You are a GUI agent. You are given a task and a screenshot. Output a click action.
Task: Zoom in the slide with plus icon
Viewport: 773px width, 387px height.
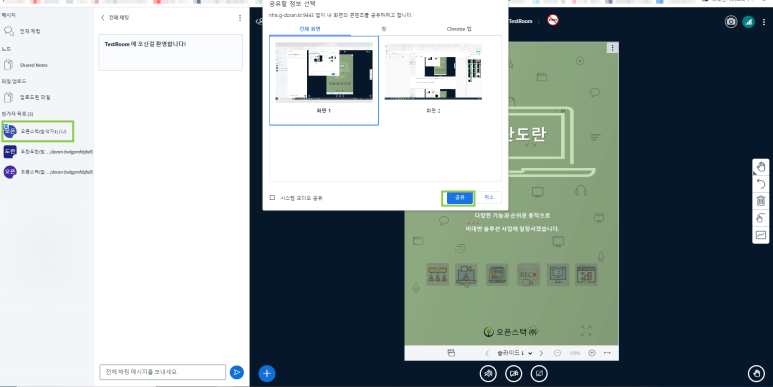[592, 353]
